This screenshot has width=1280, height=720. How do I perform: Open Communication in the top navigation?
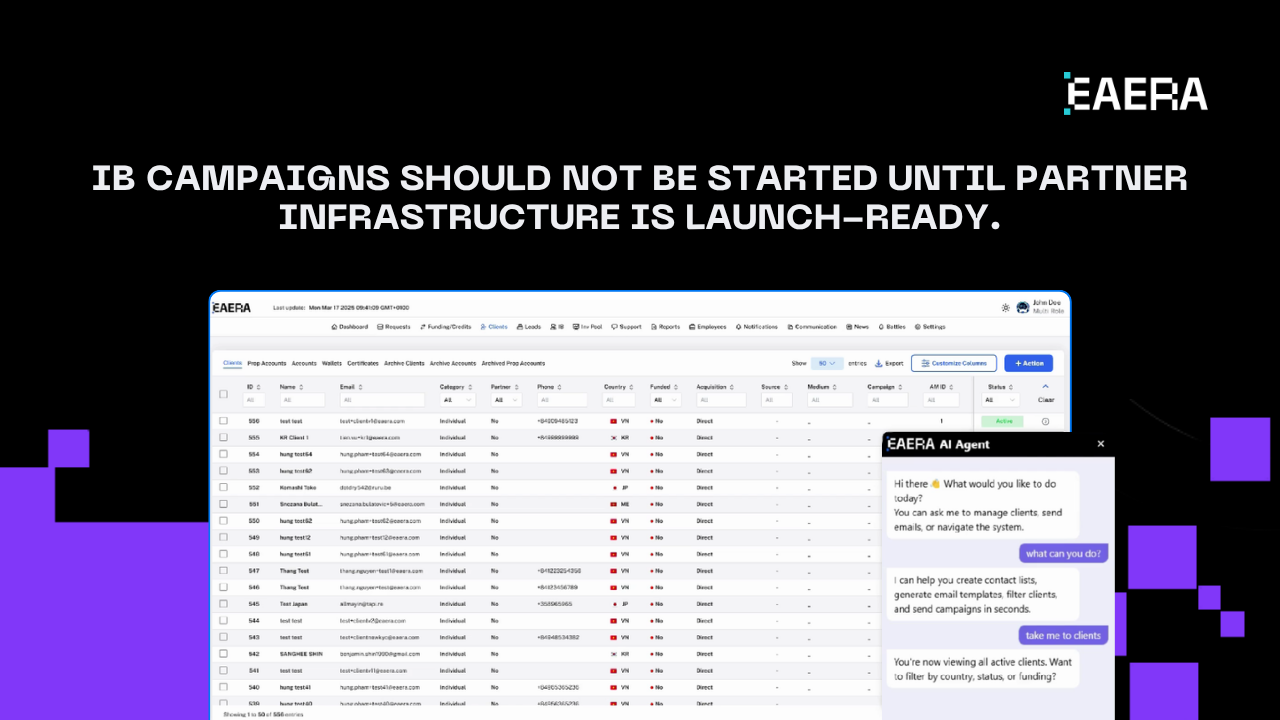point(812,327)
